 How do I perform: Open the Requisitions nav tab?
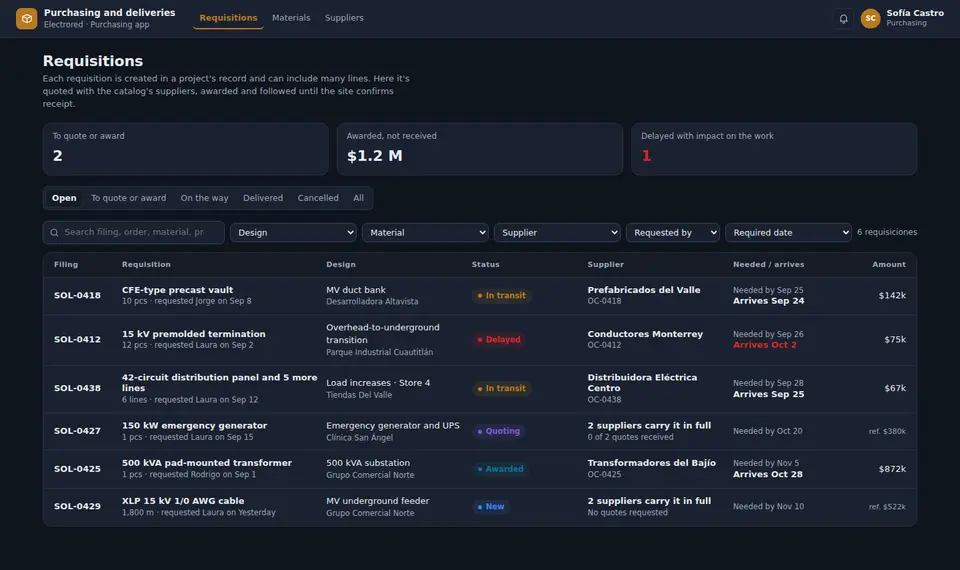[x=228, y=18]
